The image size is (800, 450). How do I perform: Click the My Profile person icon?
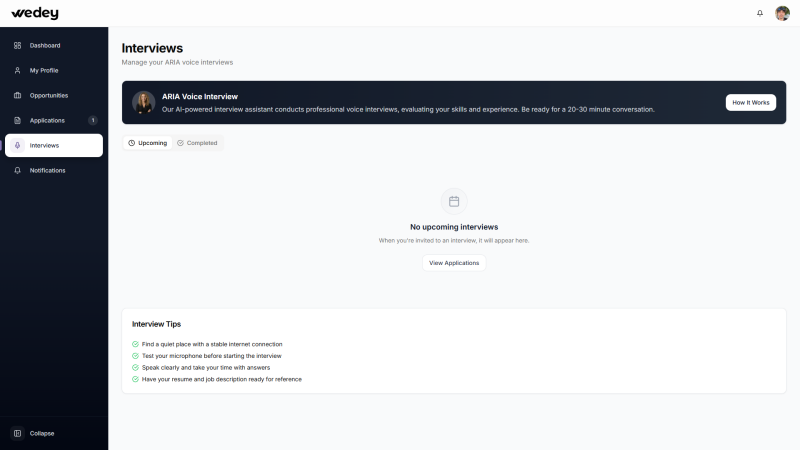[x=17, y=70]
